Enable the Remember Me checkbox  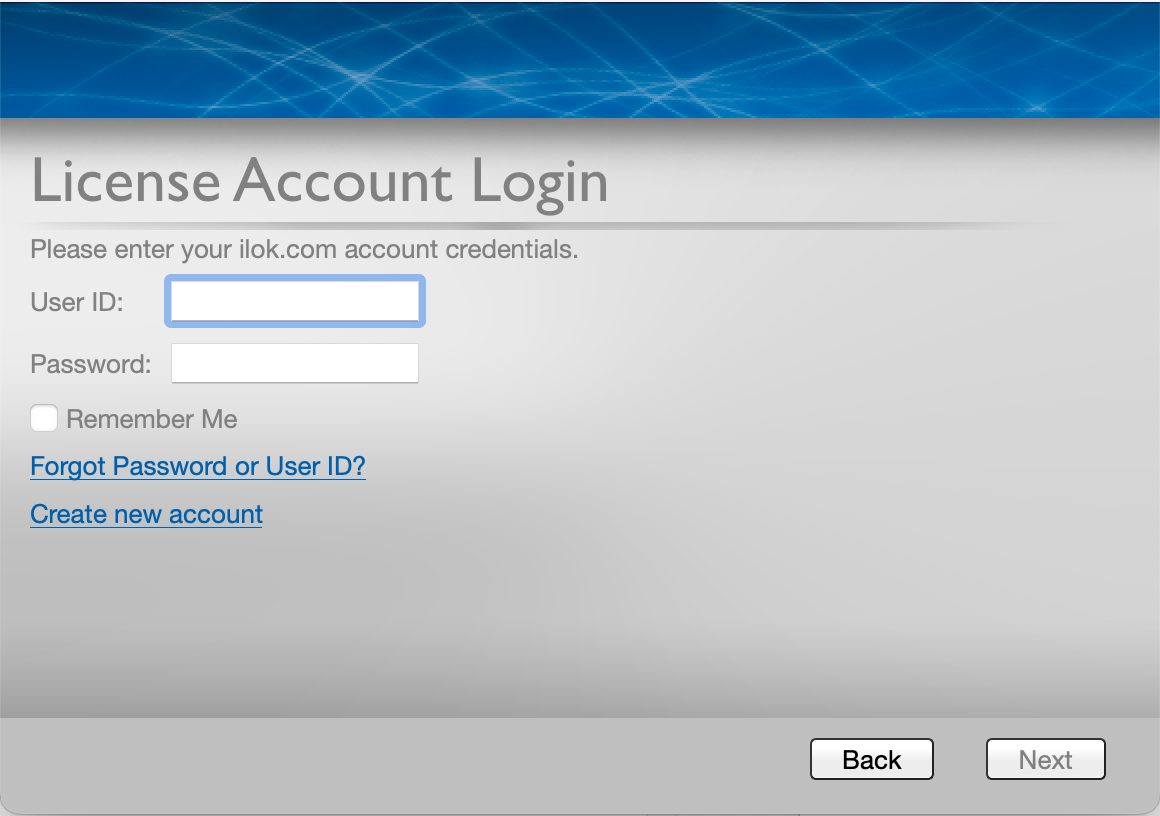point(44,418)
